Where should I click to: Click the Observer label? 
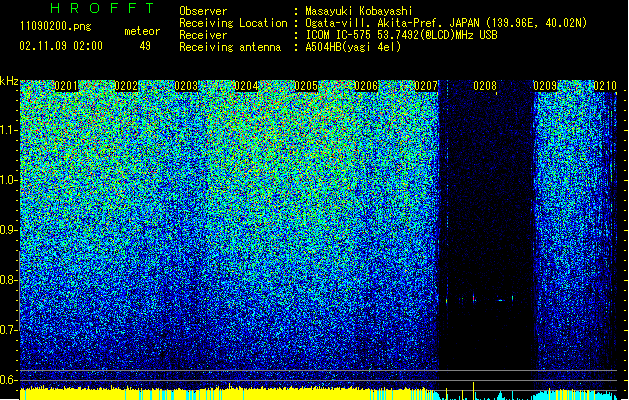pos(203,11)
